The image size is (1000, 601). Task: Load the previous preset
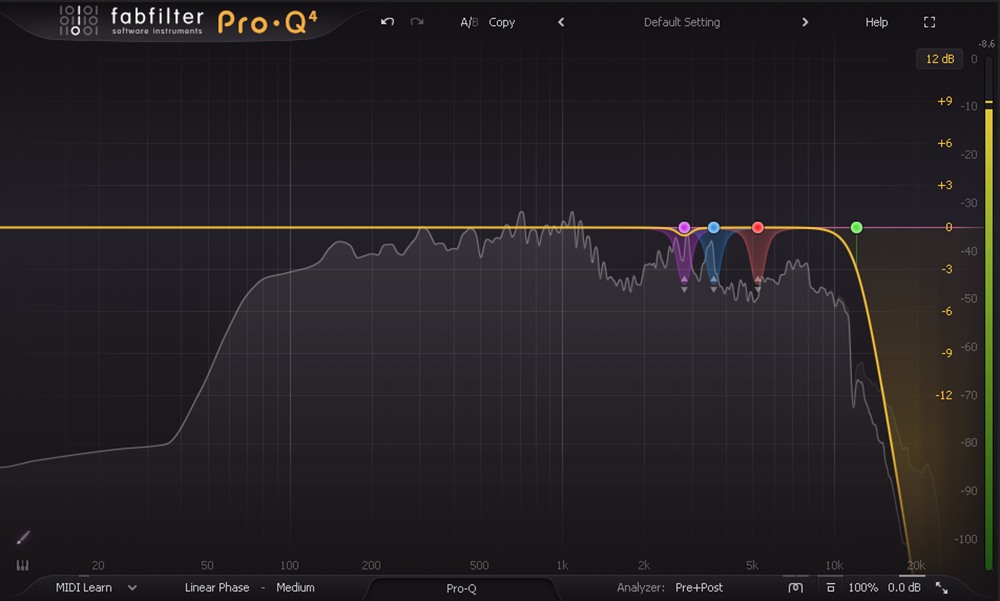coord(561,22)
